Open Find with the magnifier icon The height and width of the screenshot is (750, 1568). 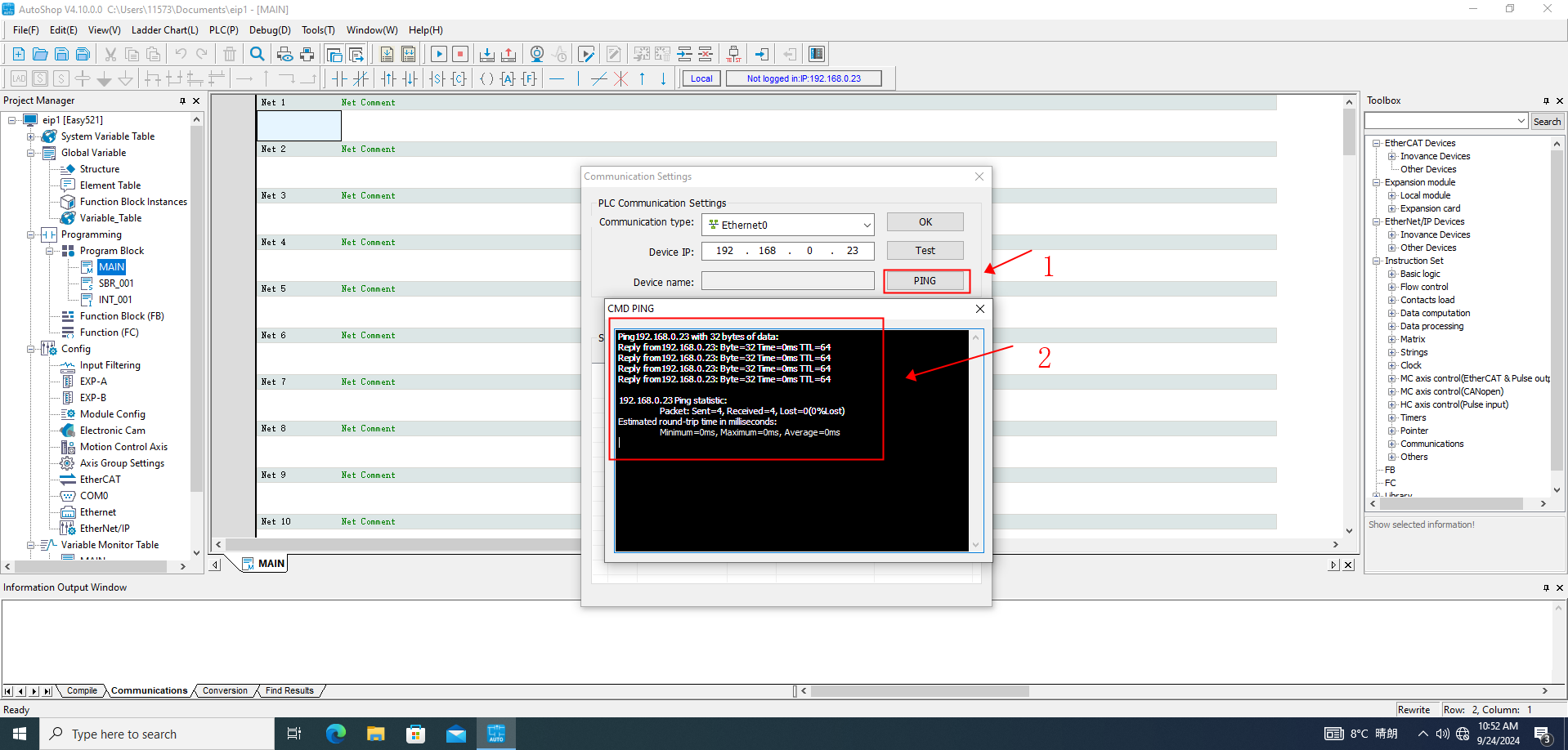click(258, 54)
